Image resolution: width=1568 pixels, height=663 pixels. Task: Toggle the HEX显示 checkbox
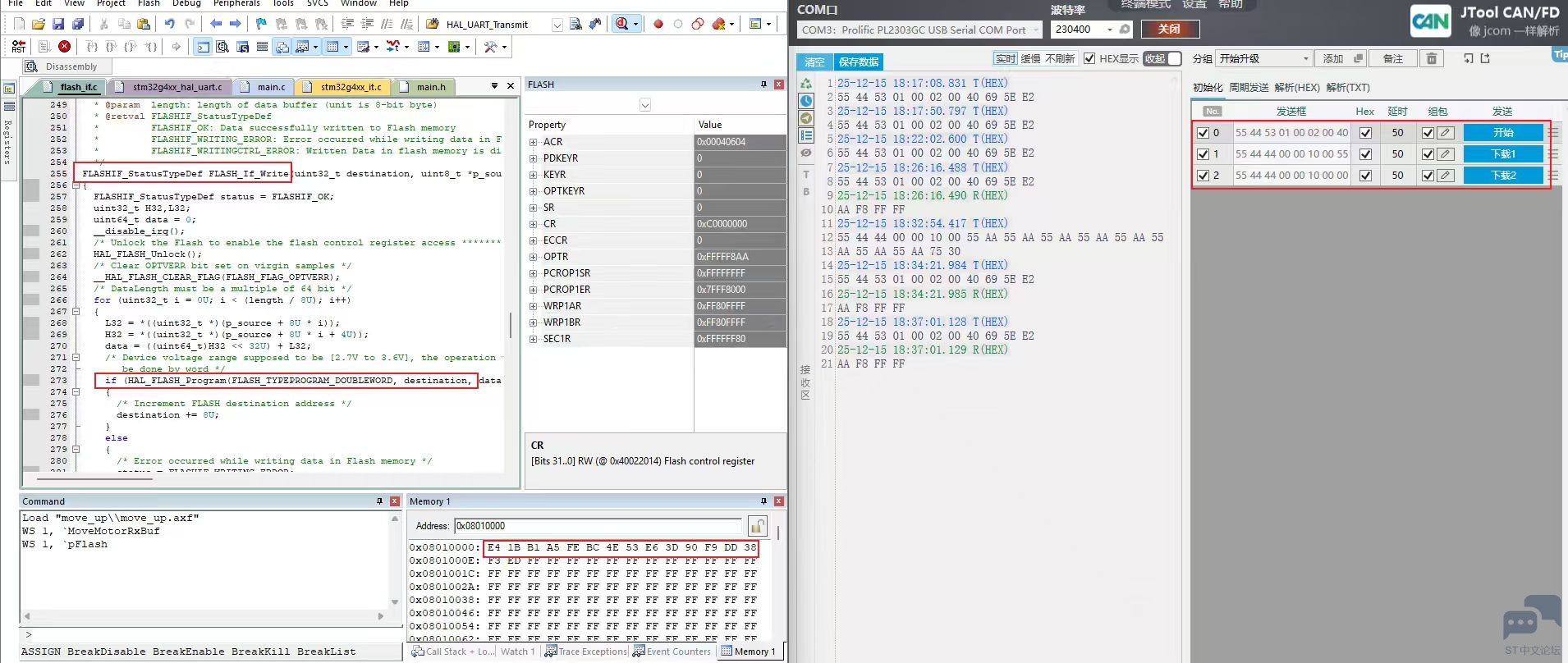click(1089, 58)
